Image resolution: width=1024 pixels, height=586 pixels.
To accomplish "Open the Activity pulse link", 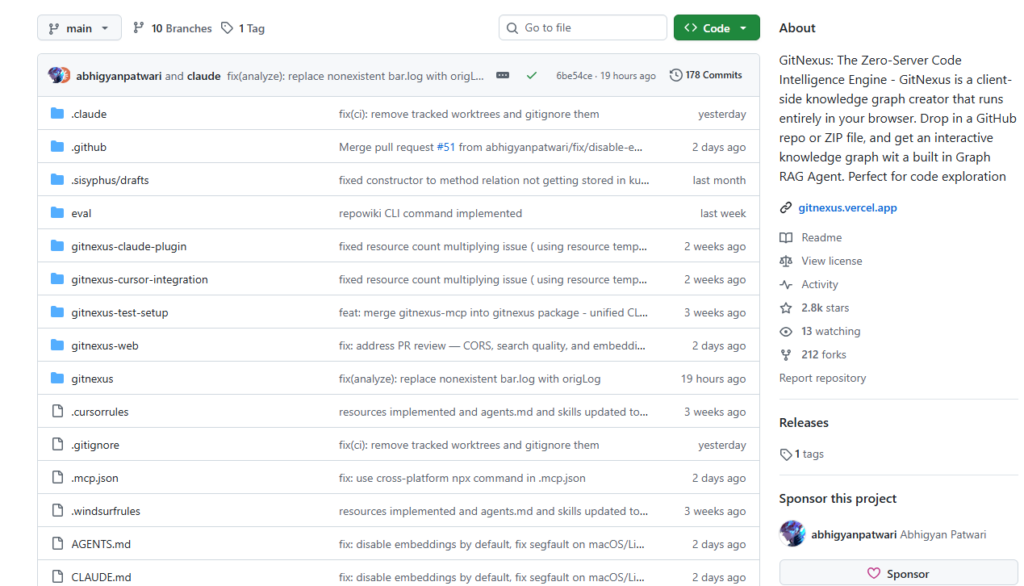I will tap(819, 285).
